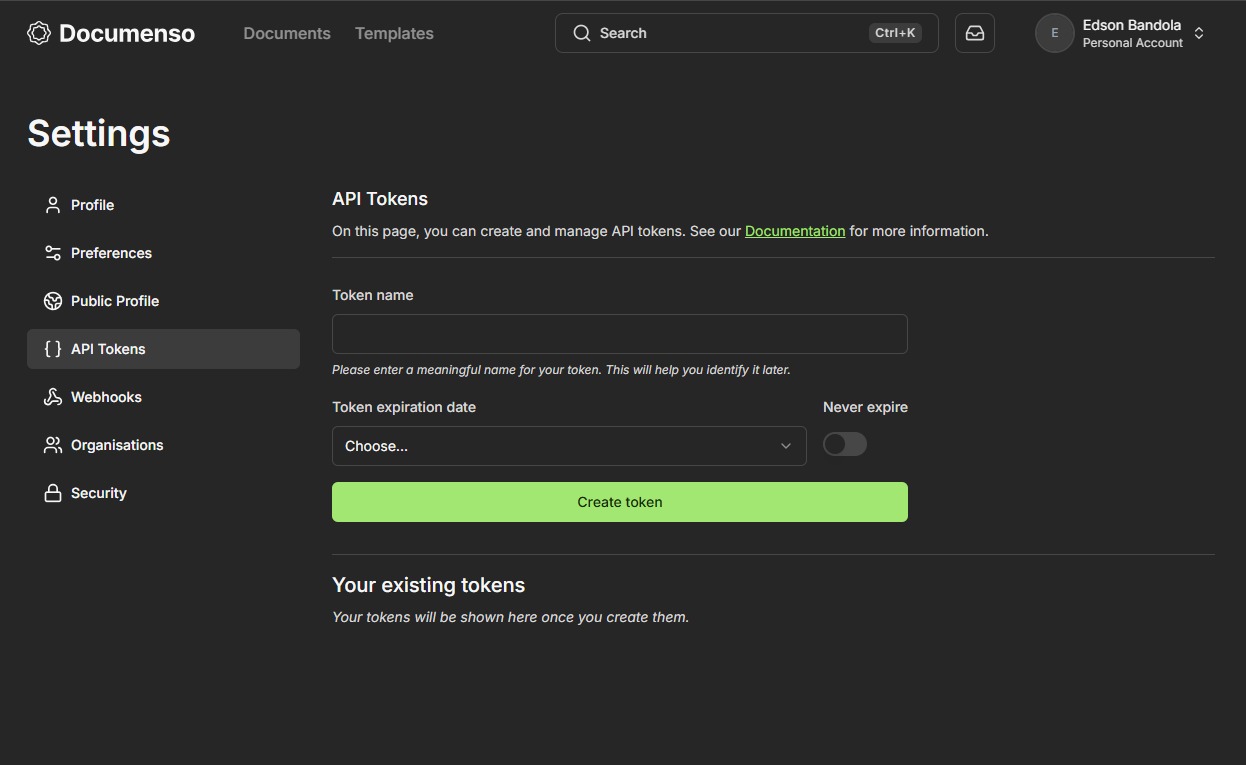
Task: Open the Documentation link
Action: 795,231
